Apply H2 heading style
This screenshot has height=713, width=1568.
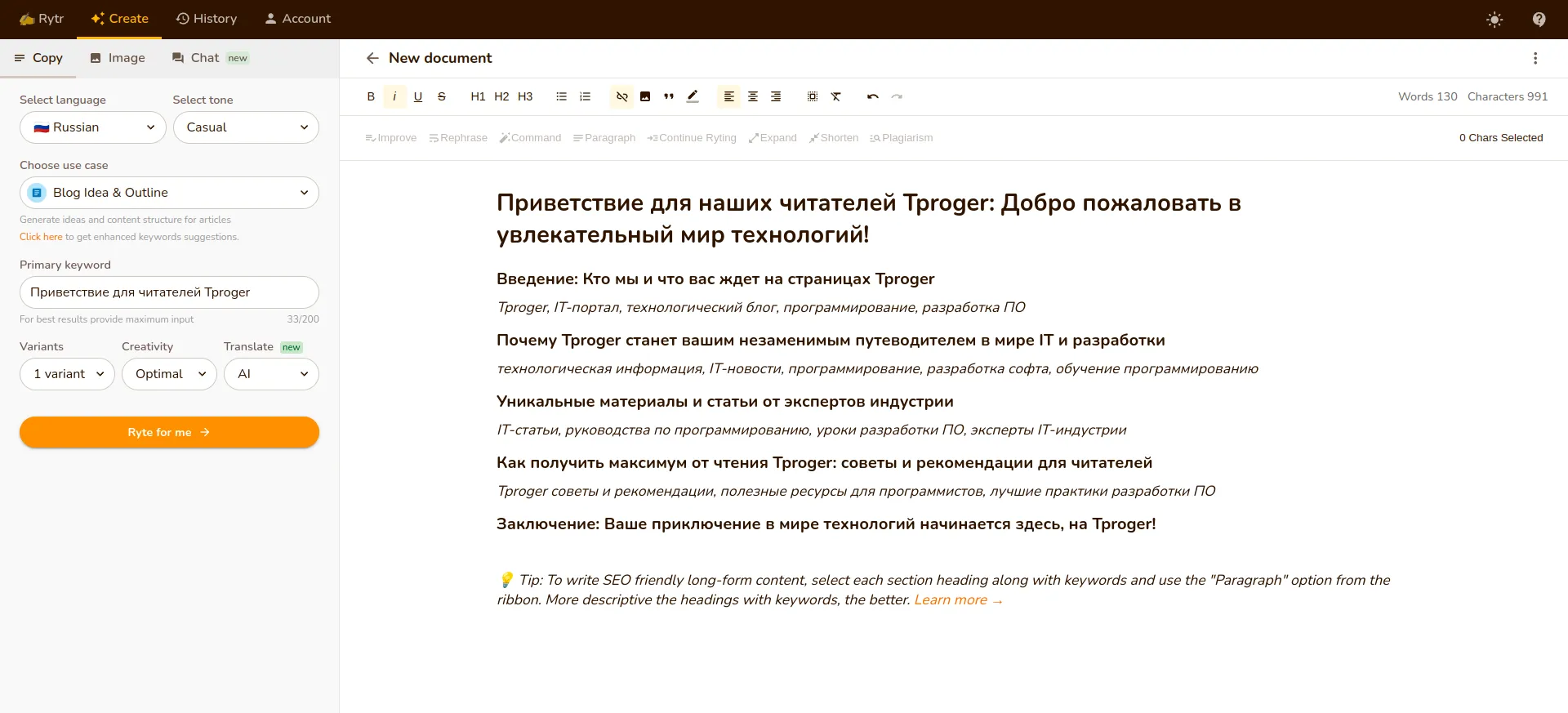coord(501,96)
